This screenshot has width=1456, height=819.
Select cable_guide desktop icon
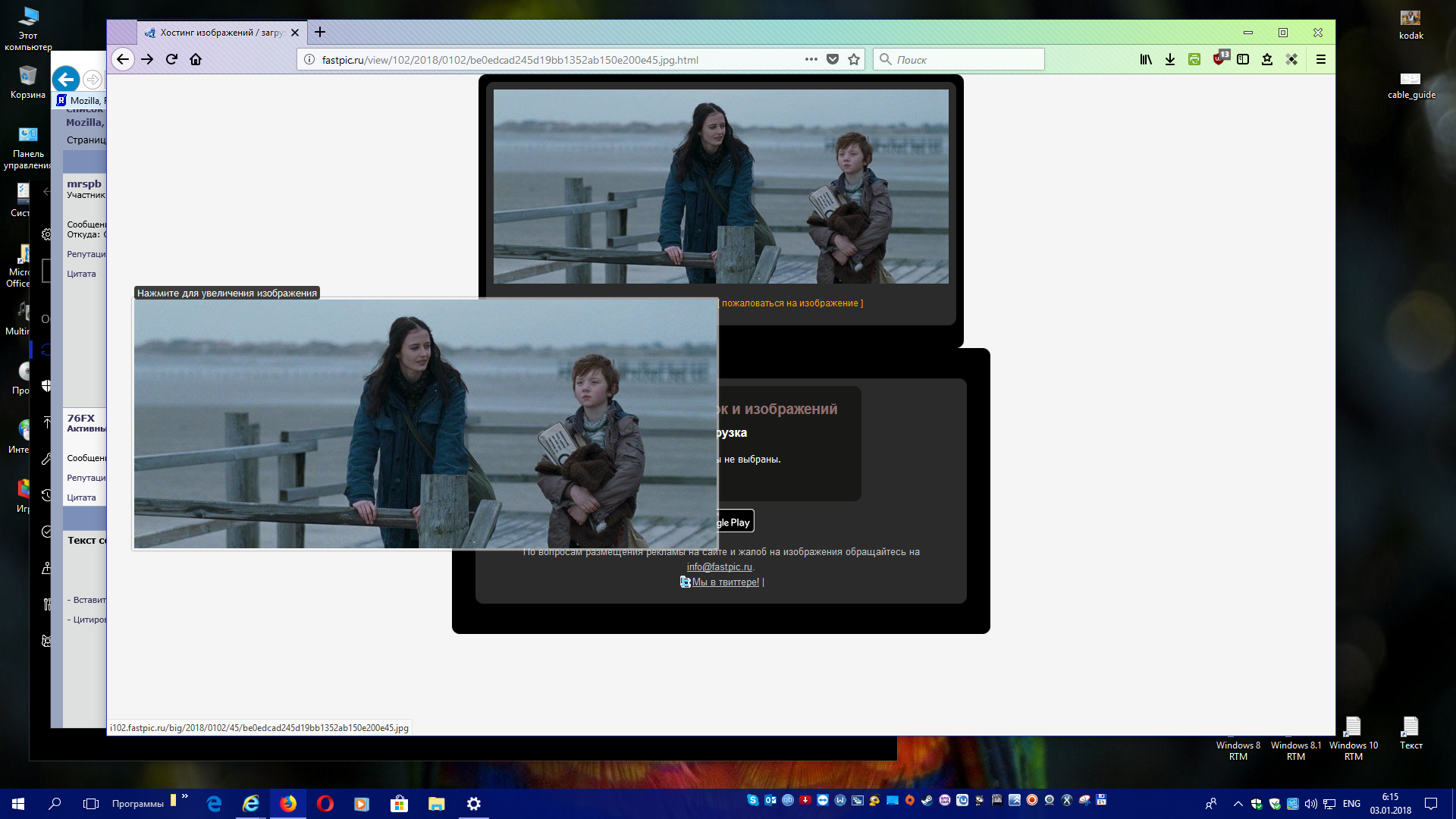click(1410, 84)
